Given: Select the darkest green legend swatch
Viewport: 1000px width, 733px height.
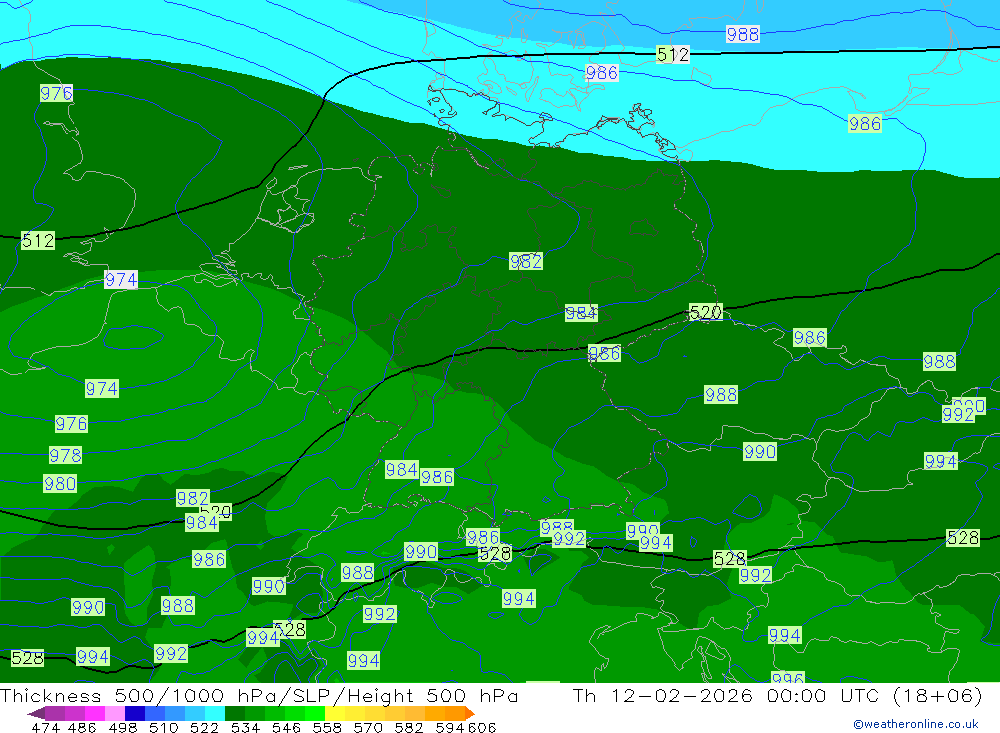Looking at the screenshot, I should click(235, 713).
